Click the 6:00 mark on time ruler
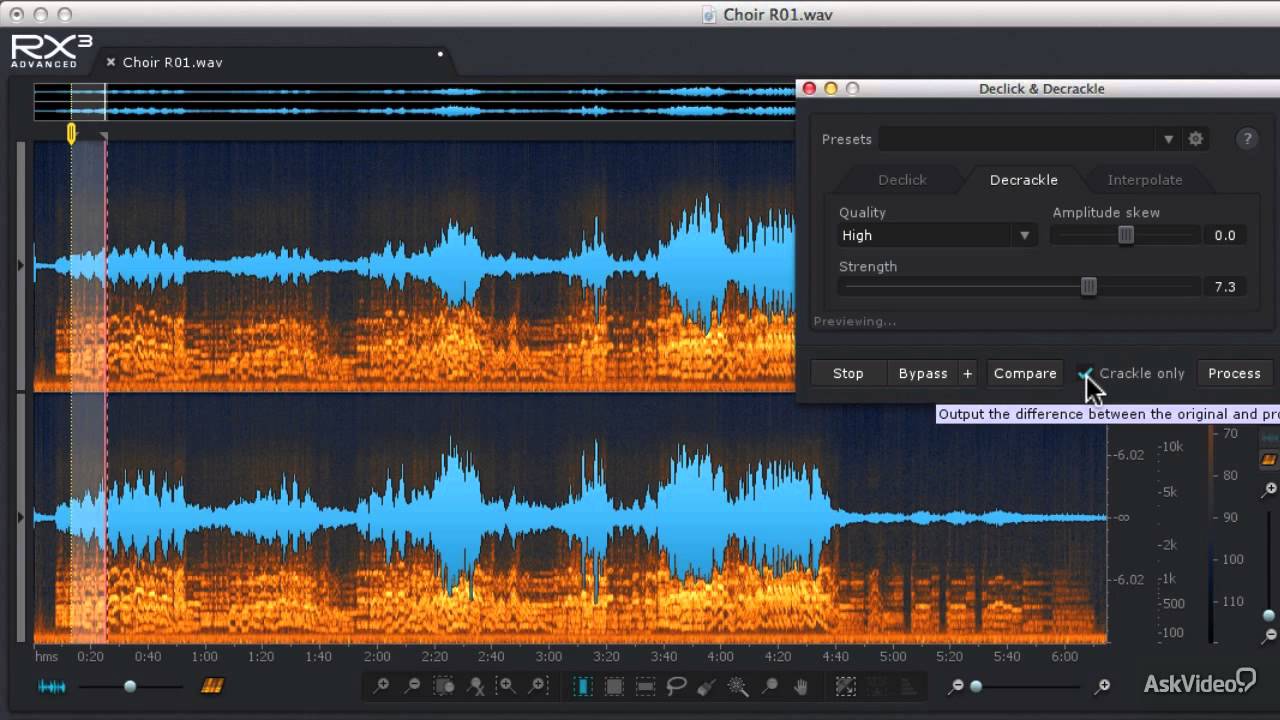 (1065, 657)
